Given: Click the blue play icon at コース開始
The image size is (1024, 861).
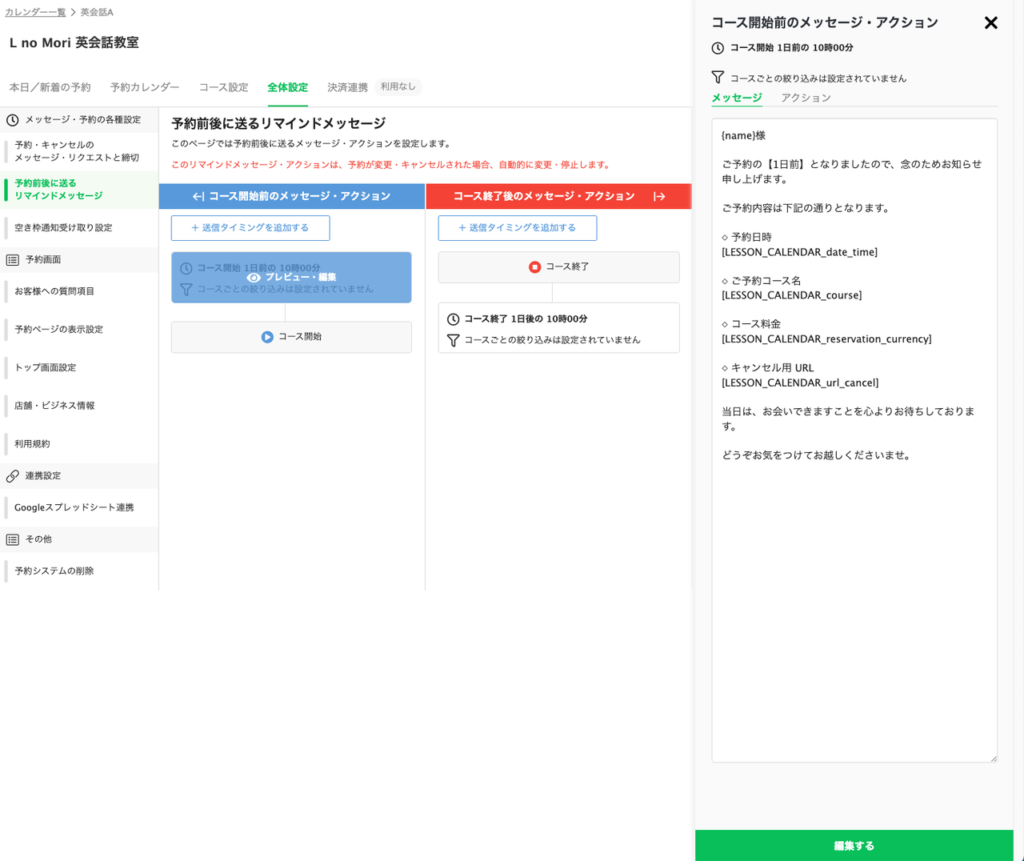Looking at the screenshot, I should coord(267,337).
